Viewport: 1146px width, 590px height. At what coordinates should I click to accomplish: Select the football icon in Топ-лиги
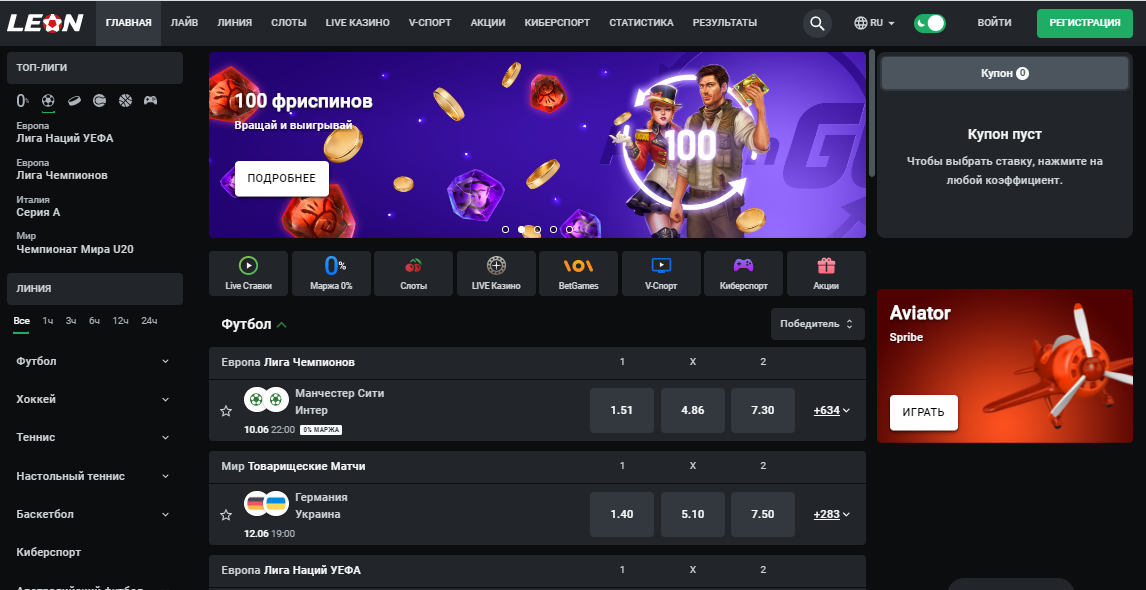tap(48, 100)
